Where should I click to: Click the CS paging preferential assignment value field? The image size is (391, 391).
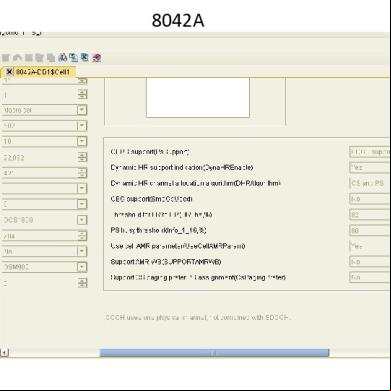click(x=370, y=277)
